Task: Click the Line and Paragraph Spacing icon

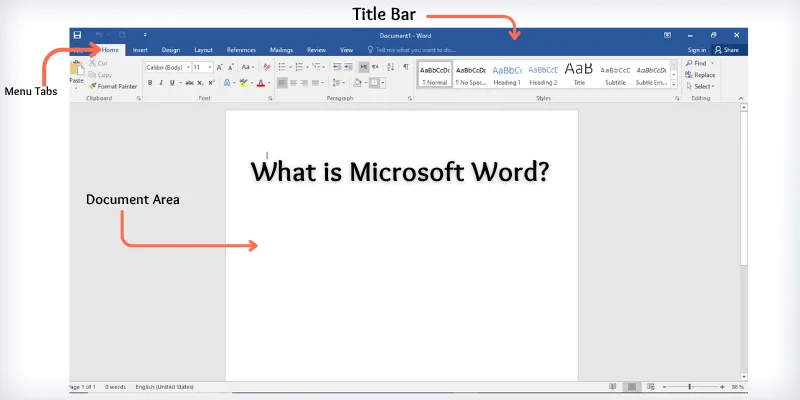Action: point(336,83)
